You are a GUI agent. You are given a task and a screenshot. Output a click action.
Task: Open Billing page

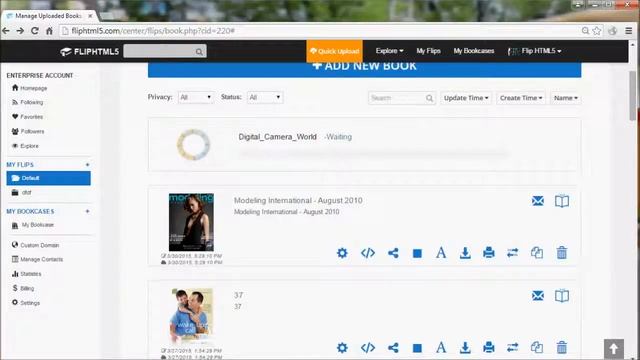(23, 288)
